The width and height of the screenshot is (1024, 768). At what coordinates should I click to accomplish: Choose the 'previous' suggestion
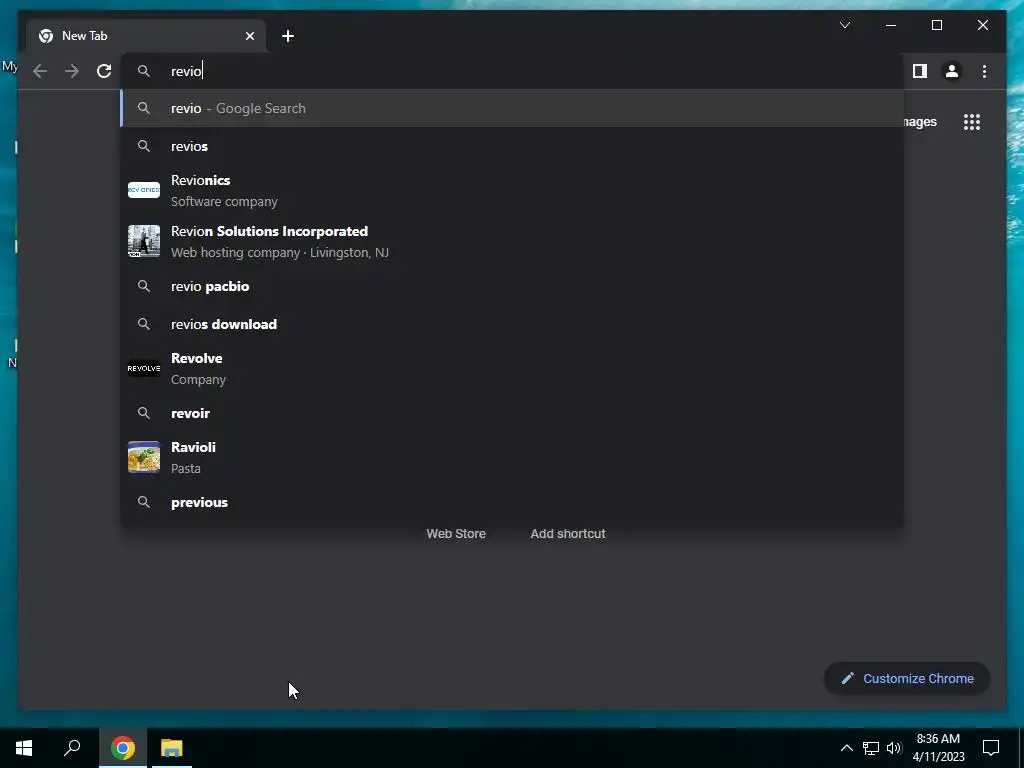point(513,502)
